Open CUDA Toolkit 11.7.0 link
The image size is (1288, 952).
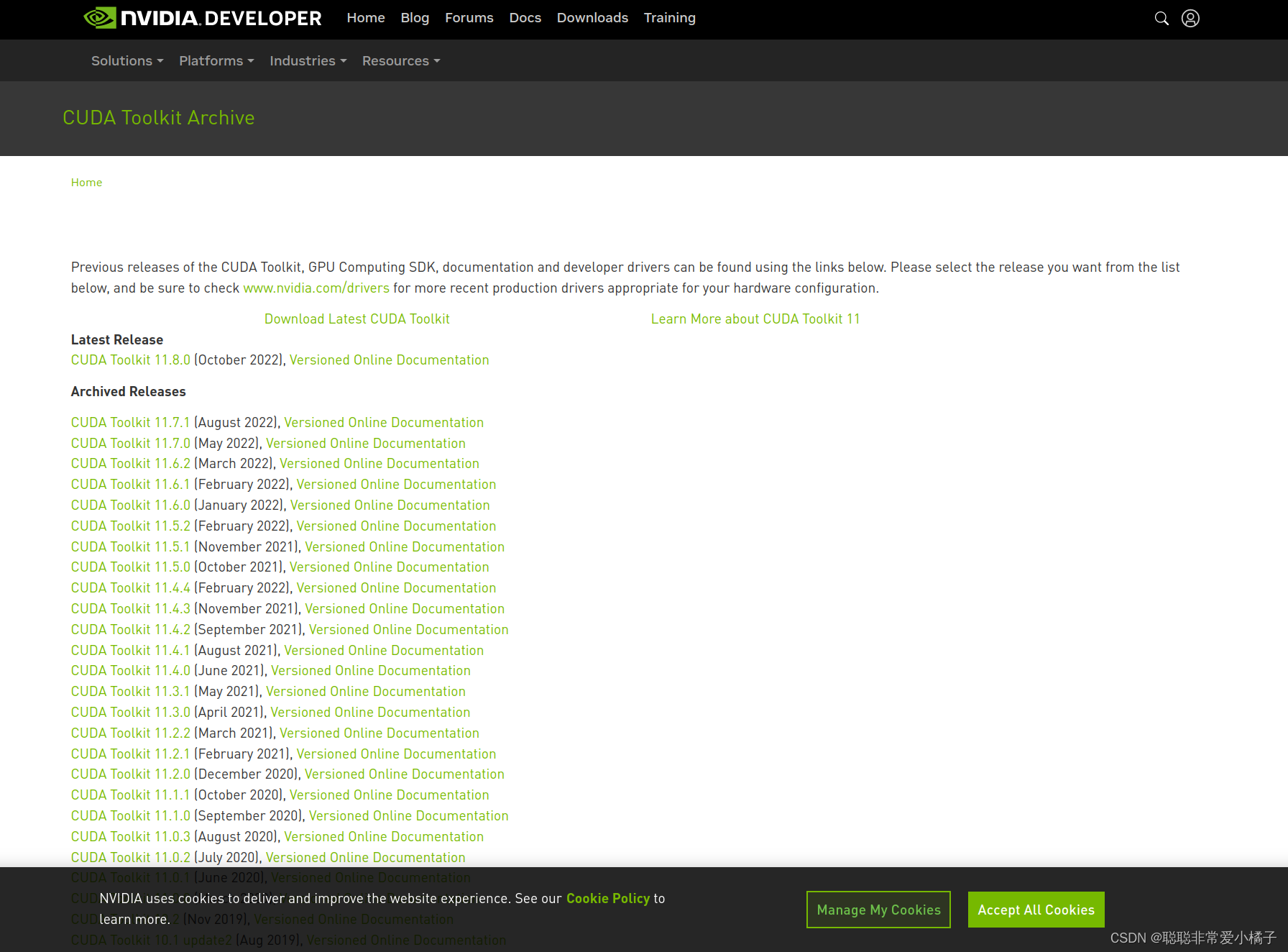tap(131, 443)
